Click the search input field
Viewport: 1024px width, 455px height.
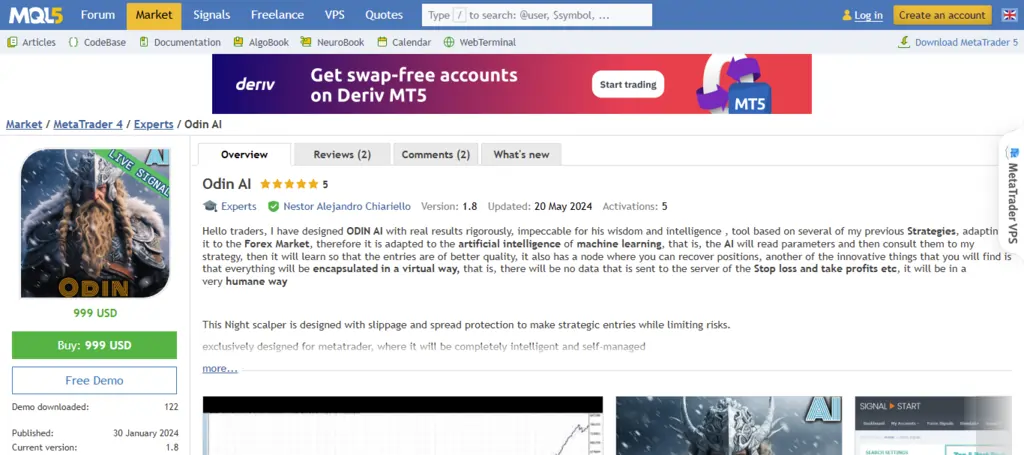tap(537, 15)
